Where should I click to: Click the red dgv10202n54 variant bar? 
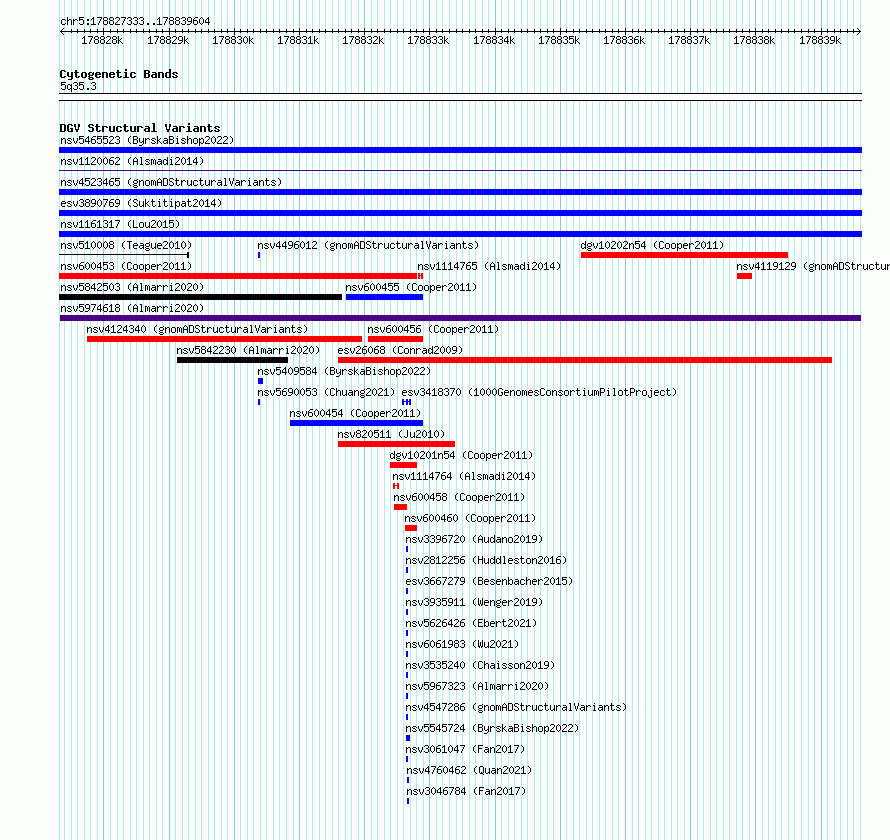coord(685,255)
